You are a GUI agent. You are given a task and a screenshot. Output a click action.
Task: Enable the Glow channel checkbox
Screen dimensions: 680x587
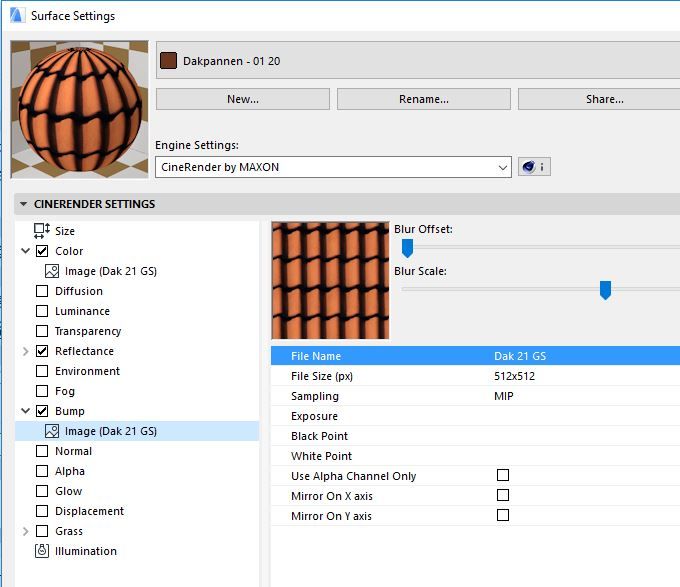pos(42,491)
